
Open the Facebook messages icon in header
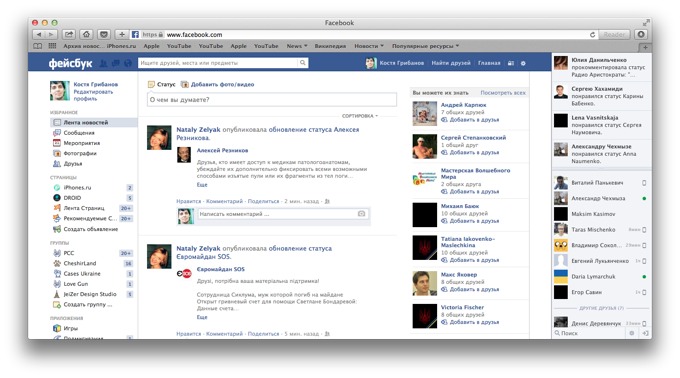pyautogui.click(x=115, y=63)
